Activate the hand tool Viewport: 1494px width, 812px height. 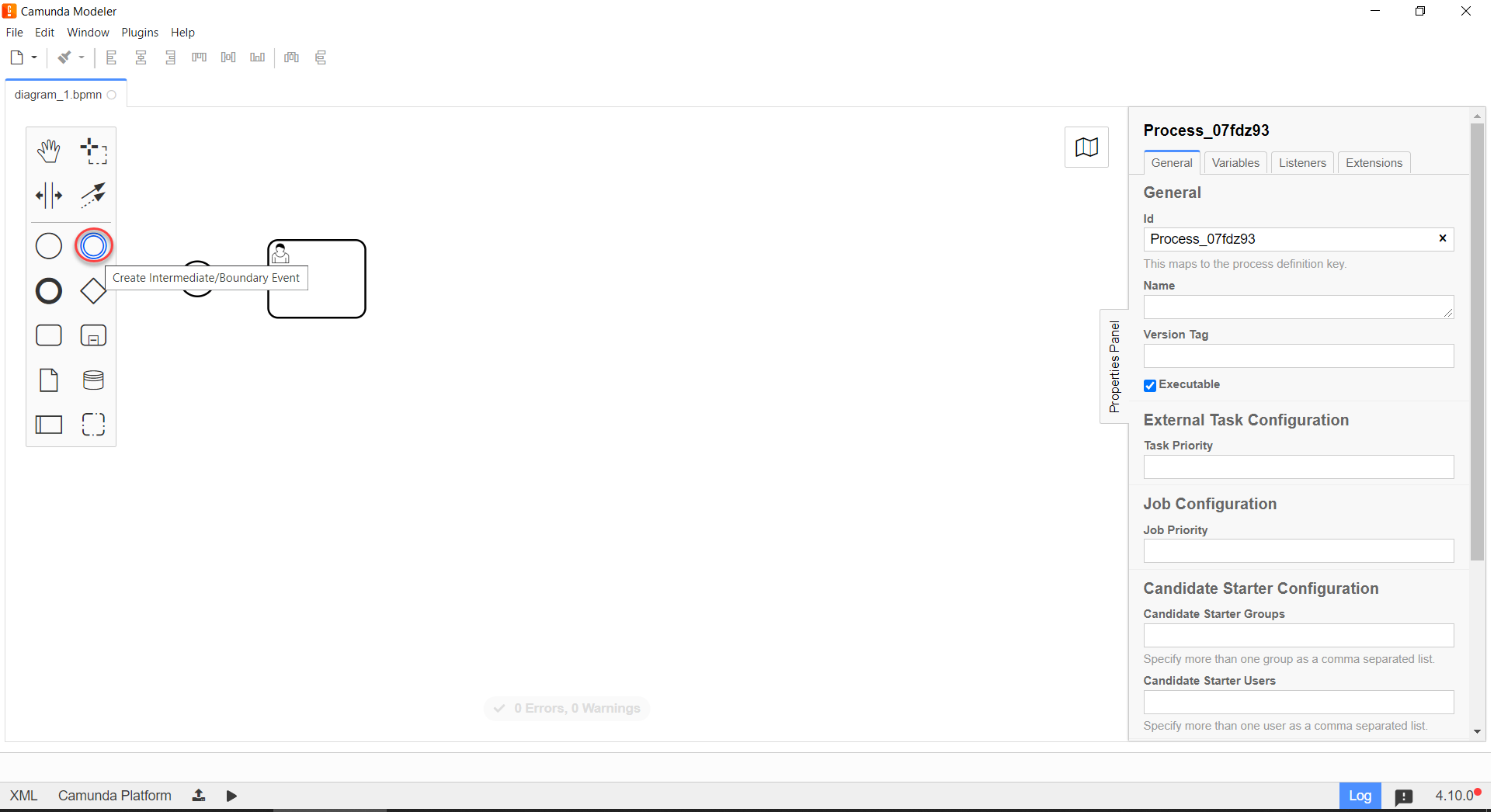tap(49, 151)
